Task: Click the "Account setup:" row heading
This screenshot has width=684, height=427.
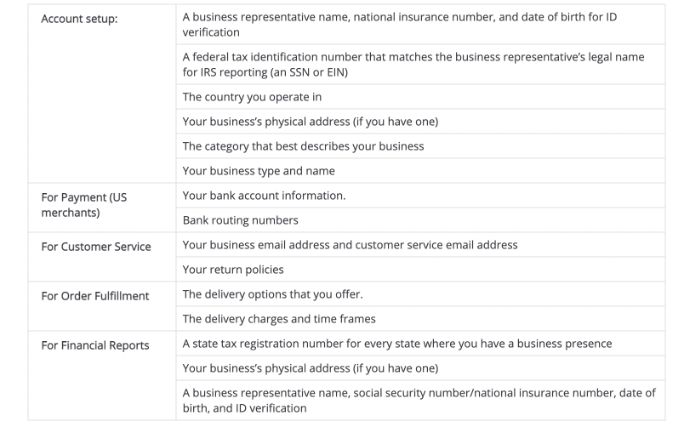Action: coord(80,19)
